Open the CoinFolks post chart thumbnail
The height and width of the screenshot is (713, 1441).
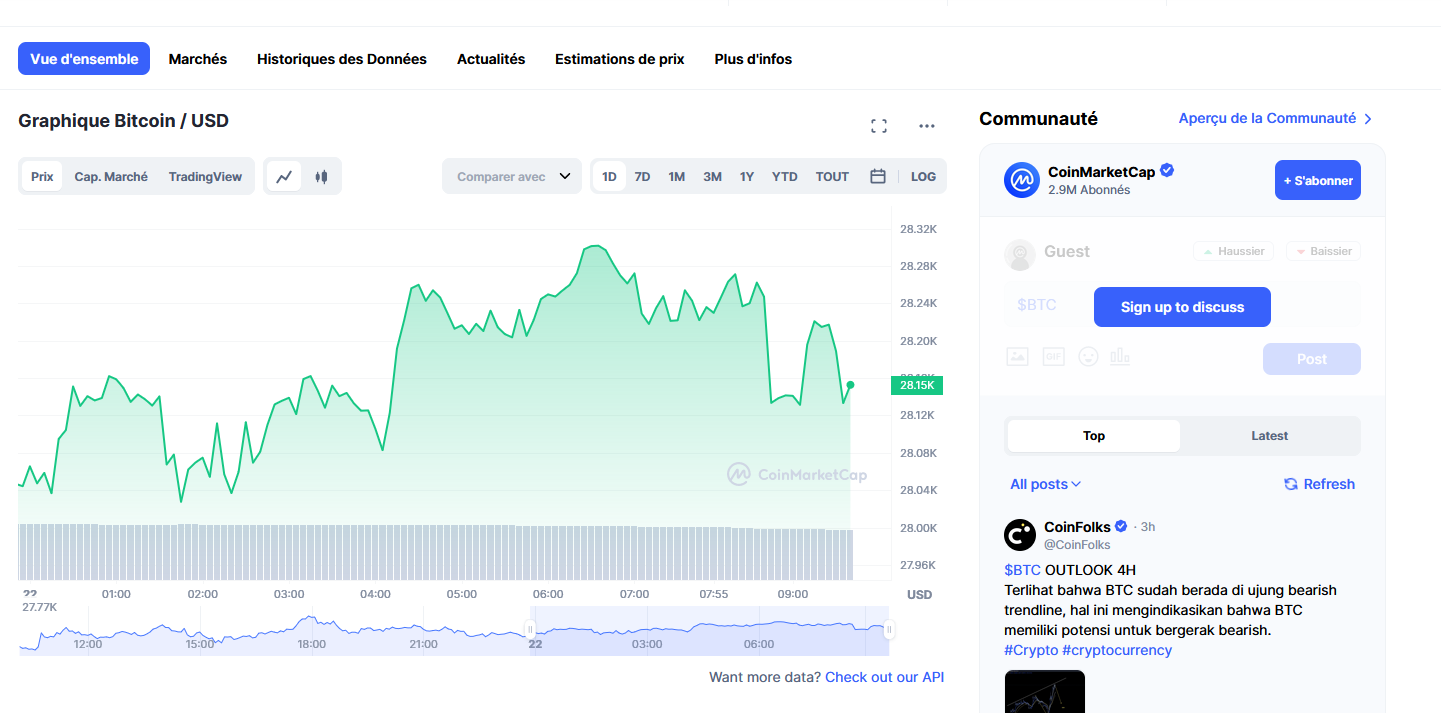click(1044, 691)
